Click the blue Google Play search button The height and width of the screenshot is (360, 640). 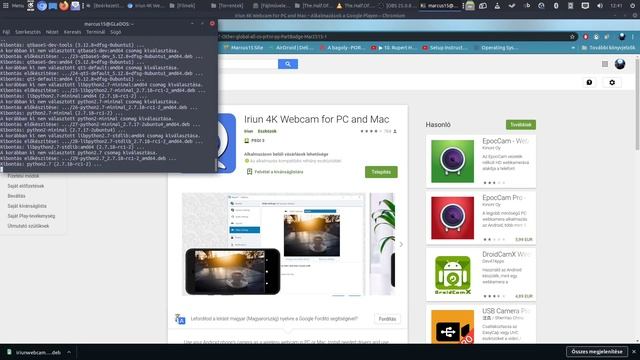pos(288,64)
